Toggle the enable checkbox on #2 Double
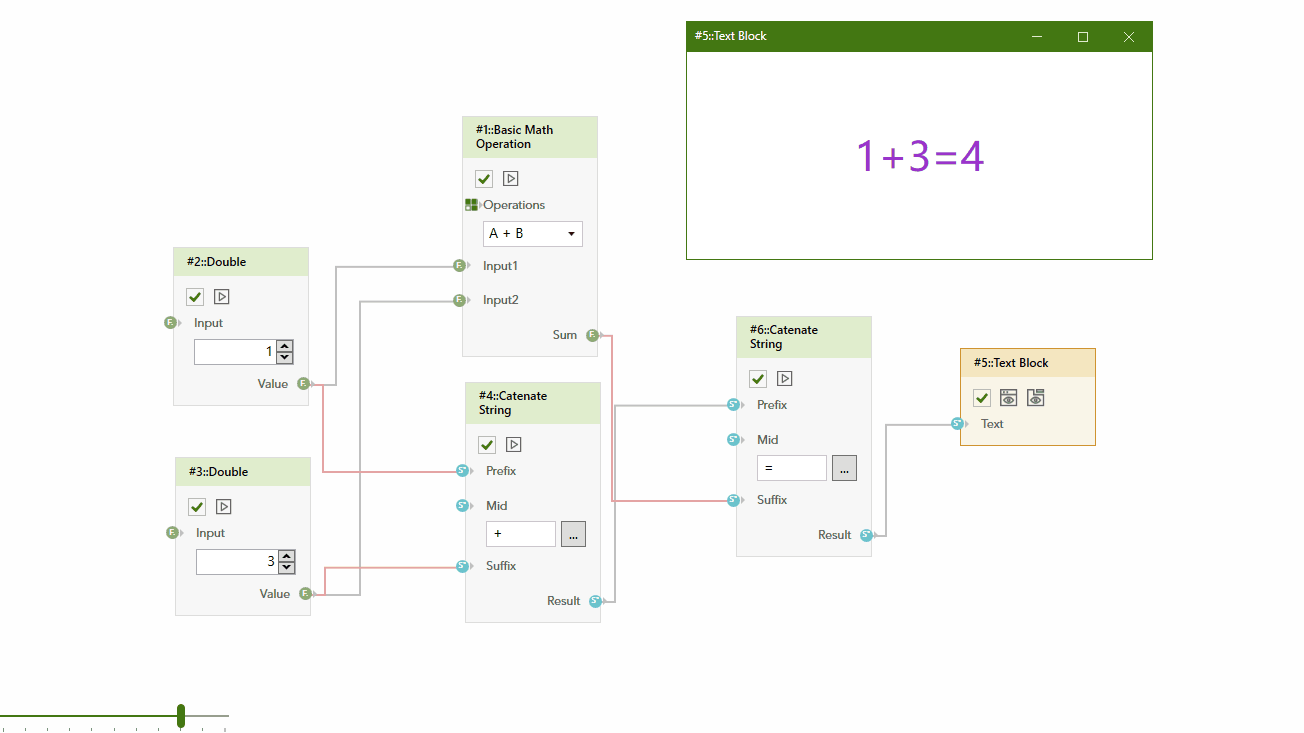 coord(195,297)
